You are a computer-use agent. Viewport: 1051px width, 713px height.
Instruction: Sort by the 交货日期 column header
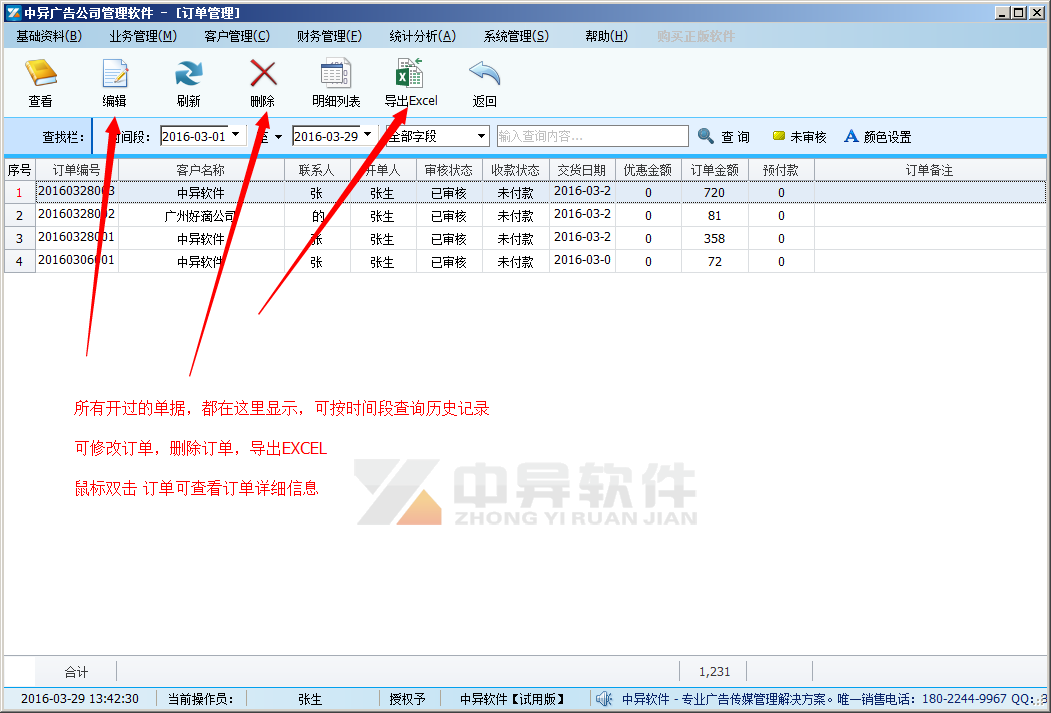581,170
